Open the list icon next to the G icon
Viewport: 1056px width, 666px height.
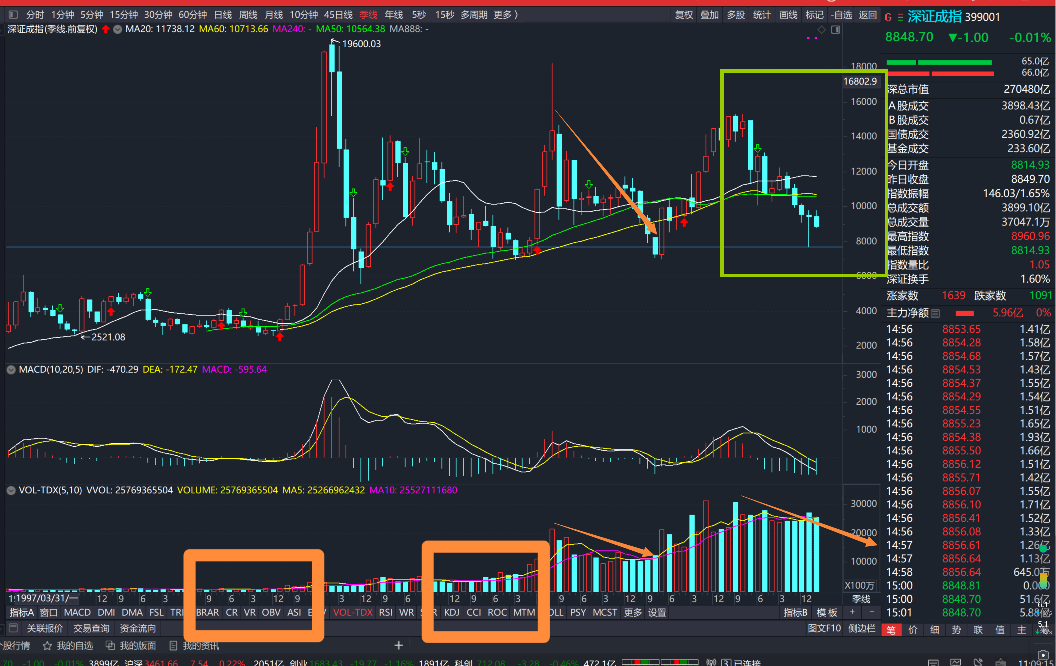coord(900,16)
